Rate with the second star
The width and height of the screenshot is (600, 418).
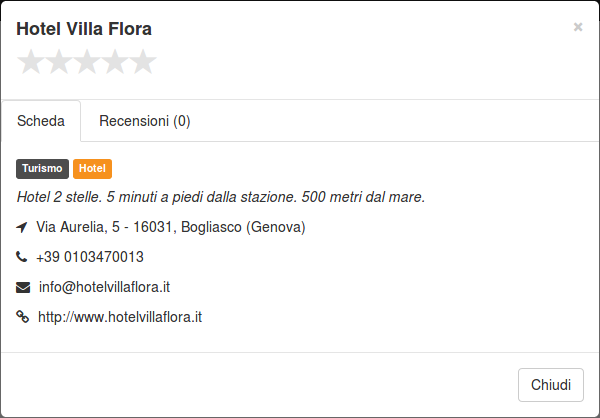59,62
